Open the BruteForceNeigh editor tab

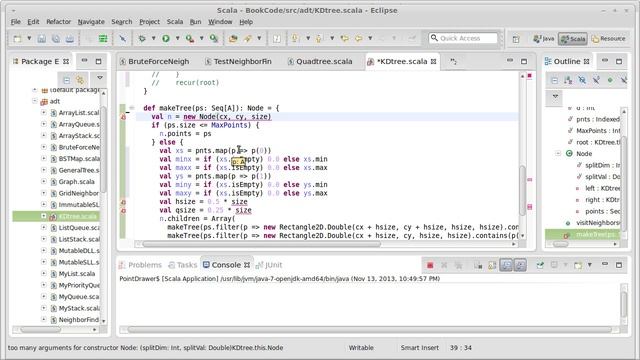click(155, 61)
